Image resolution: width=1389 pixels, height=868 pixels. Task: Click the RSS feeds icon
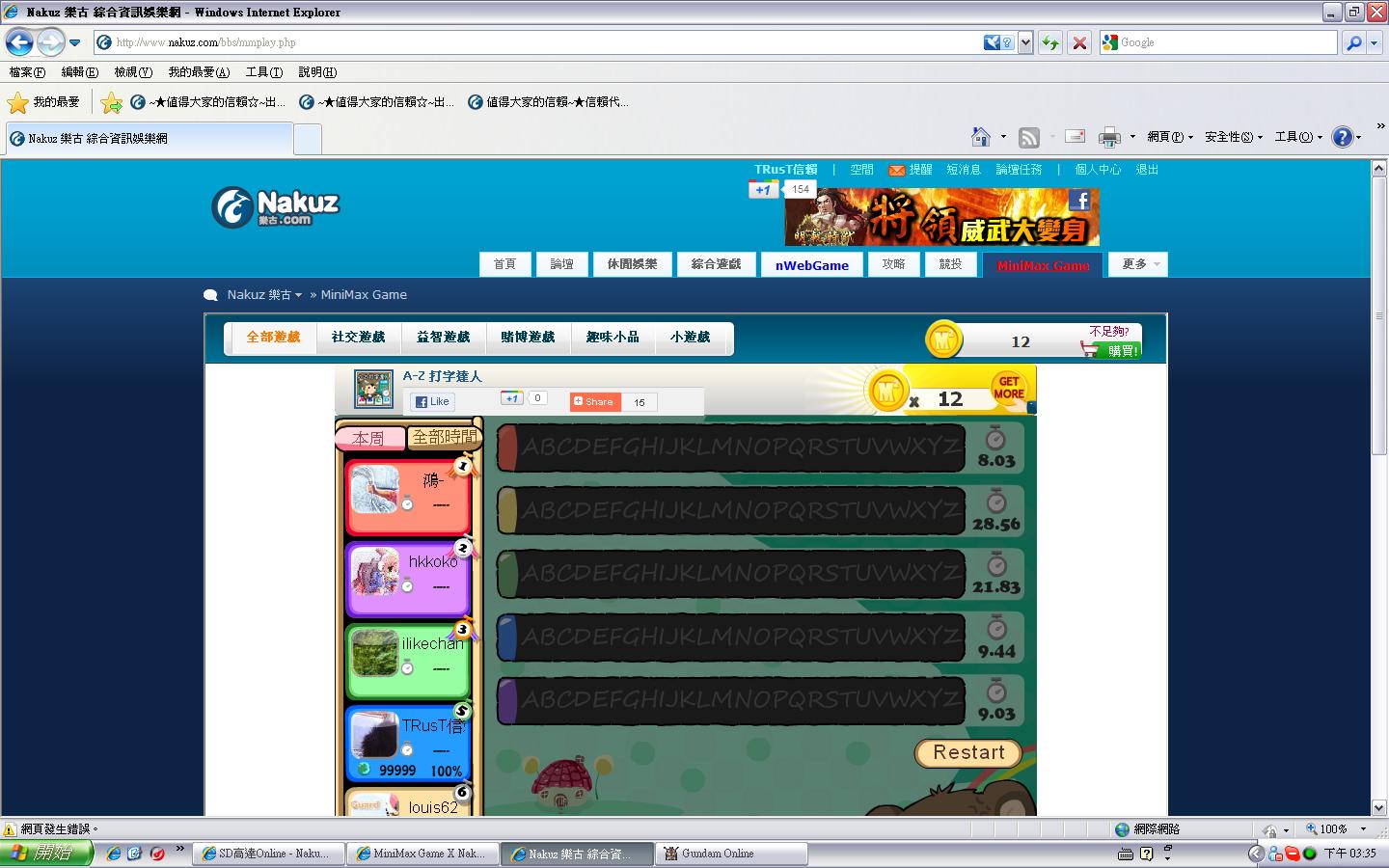tap(1029, 137)
